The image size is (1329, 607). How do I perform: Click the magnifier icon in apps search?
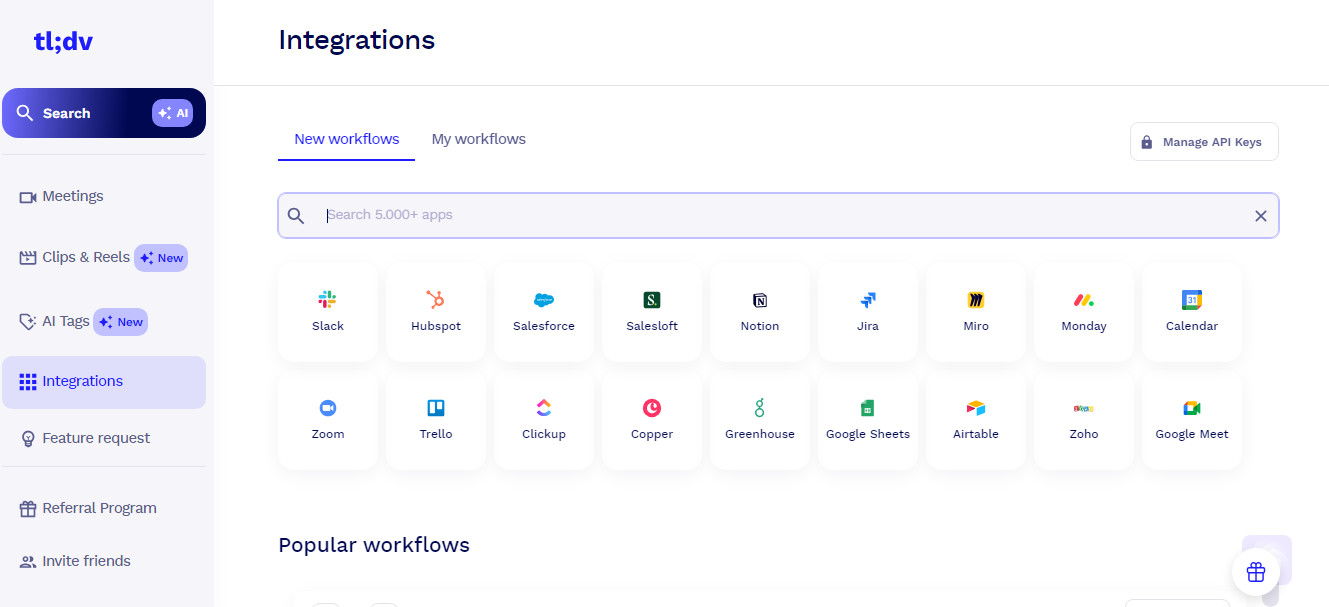296,215
